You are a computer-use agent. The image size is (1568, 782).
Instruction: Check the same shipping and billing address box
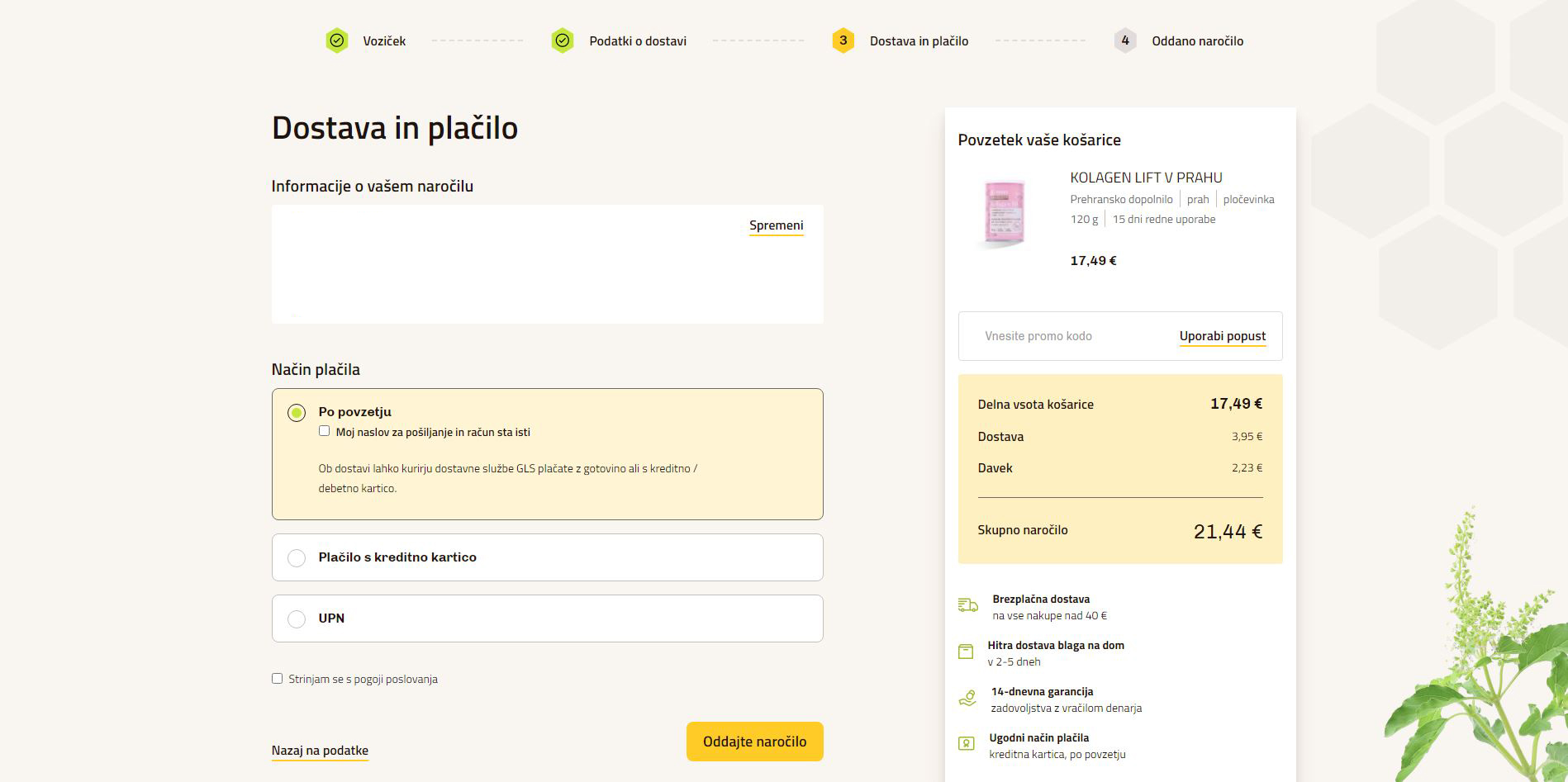tap(324, 431)
